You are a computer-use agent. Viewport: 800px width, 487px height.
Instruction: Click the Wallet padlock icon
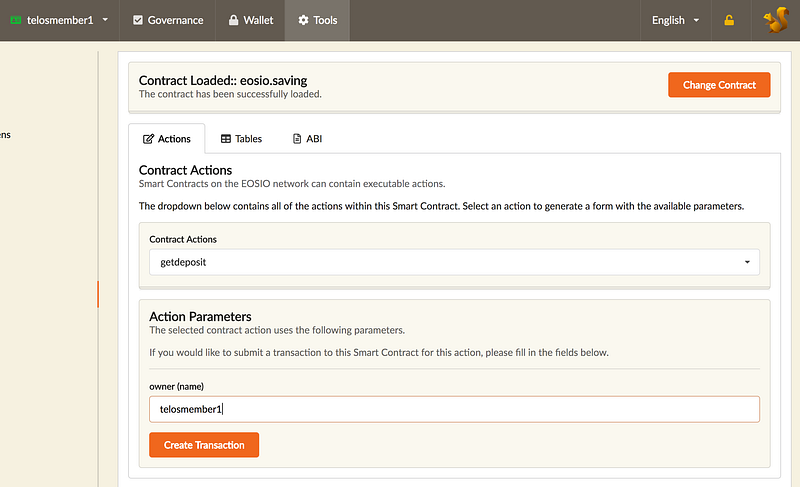[x=234, y=20]
